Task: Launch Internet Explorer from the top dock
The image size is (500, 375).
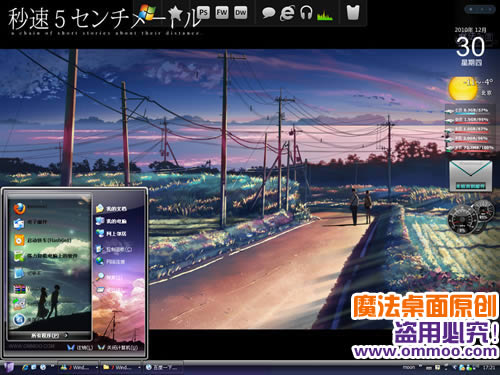Action: (x=287, y=13)
